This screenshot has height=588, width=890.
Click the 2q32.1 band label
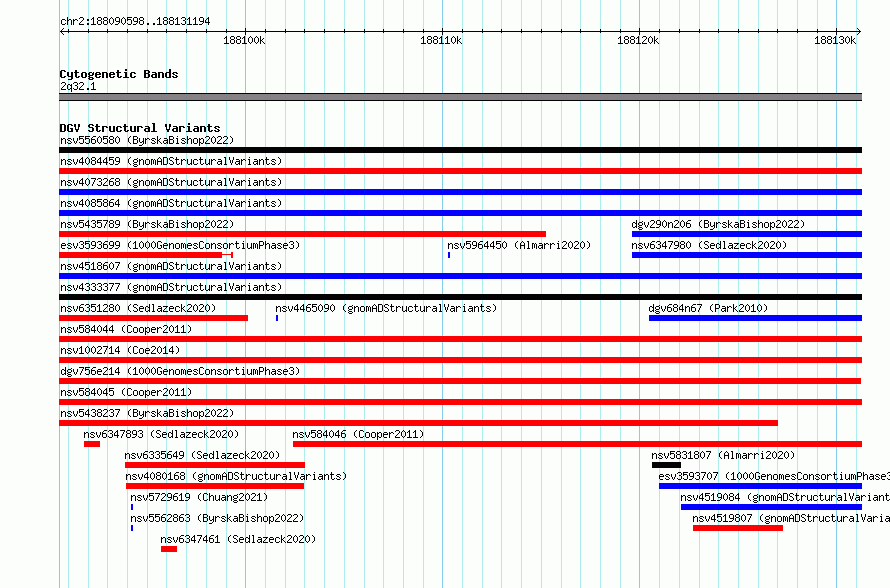[78, 86]
